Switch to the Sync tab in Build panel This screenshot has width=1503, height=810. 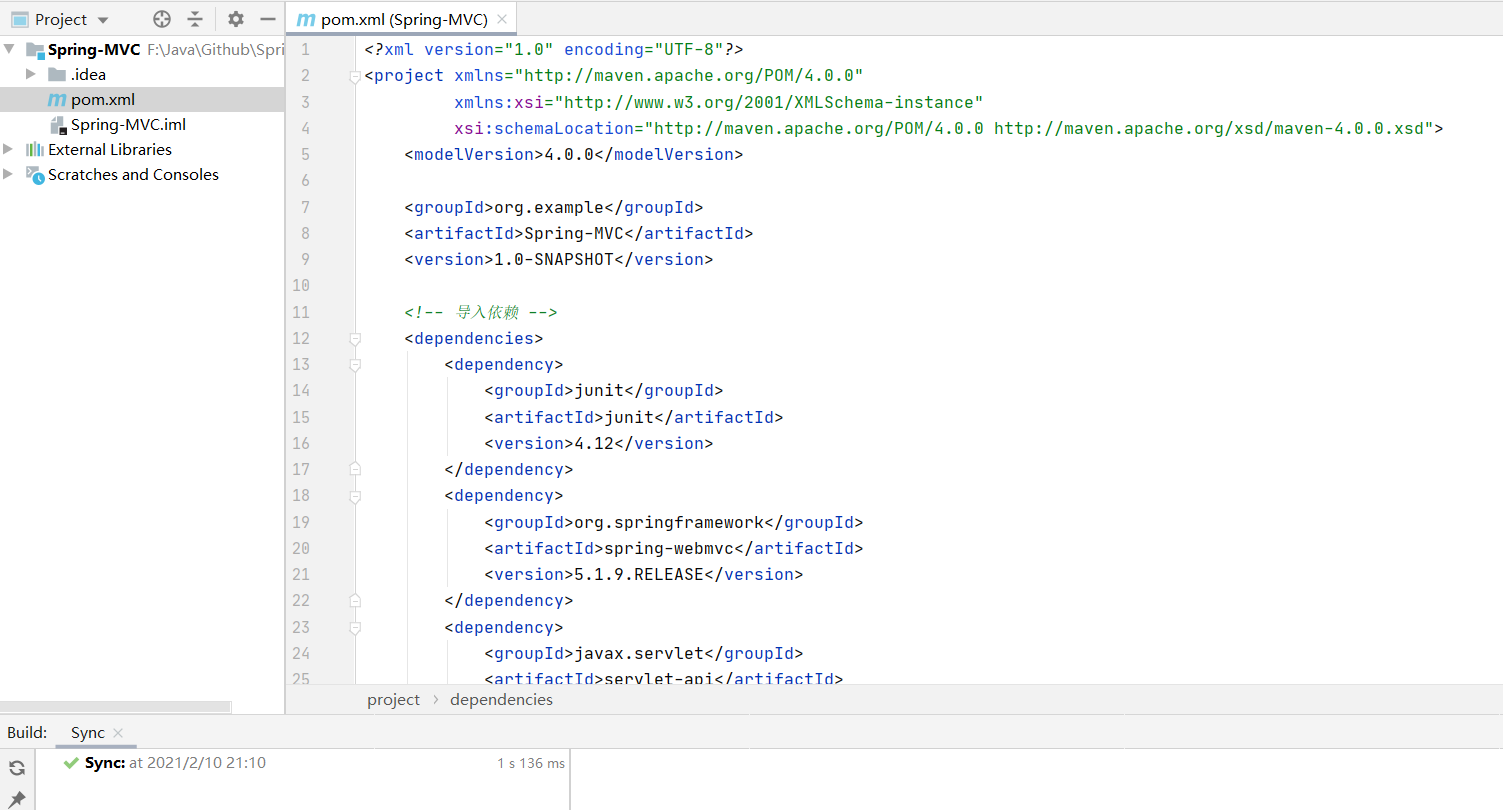click(87, 733)
